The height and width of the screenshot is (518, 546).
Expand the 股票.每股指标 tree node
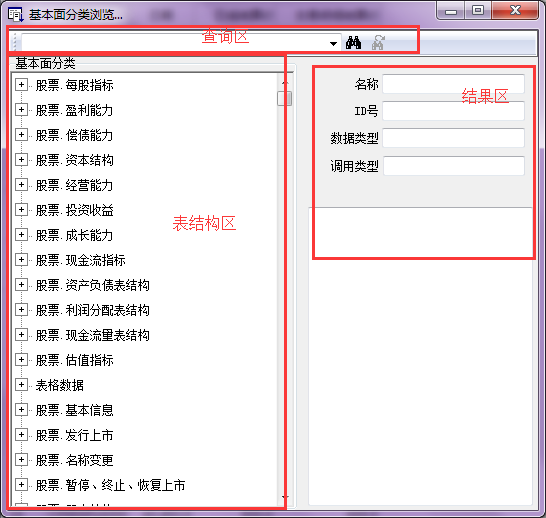(x=21, y=85)
